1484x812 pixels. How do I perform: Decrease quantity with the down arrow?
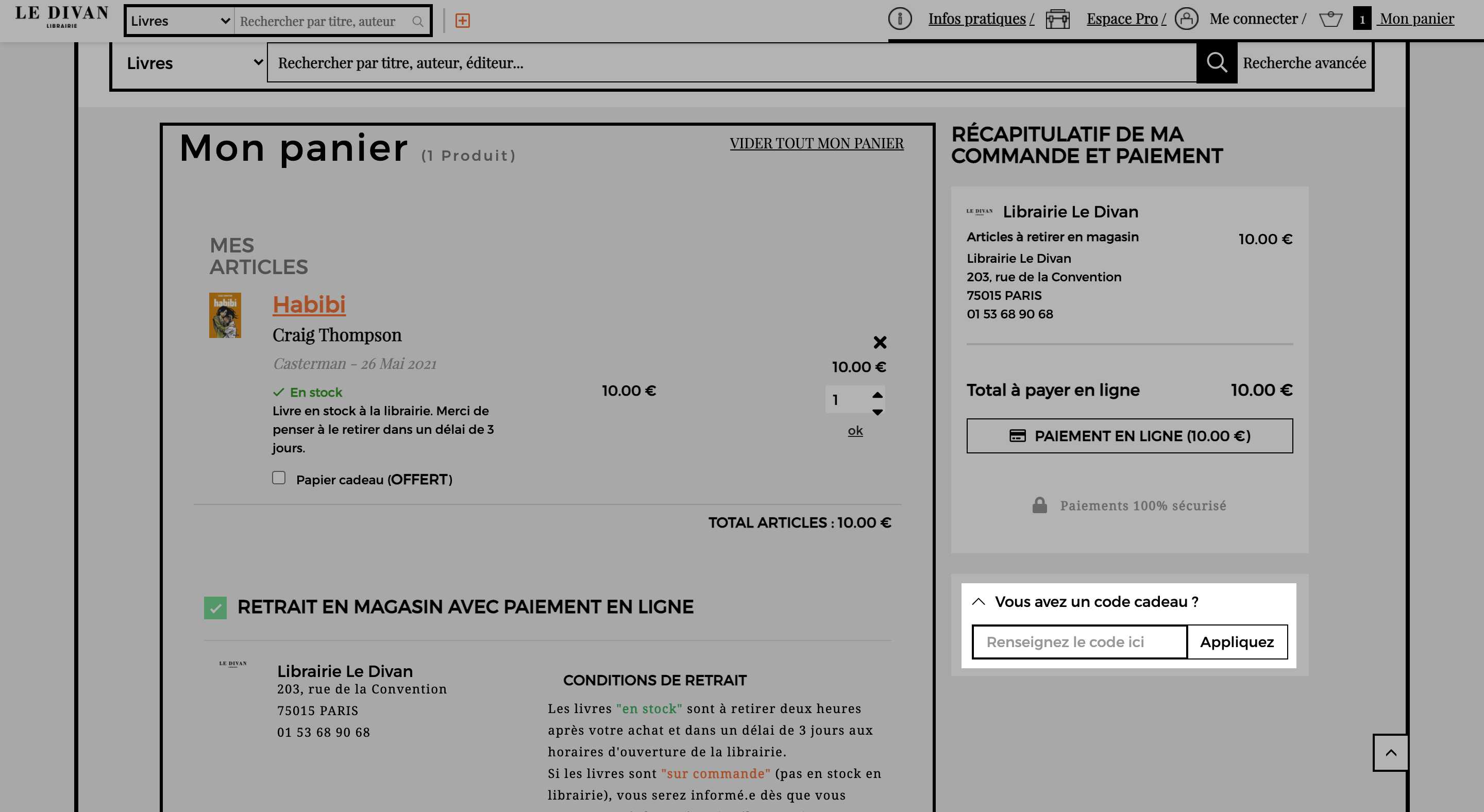[878, 412]
